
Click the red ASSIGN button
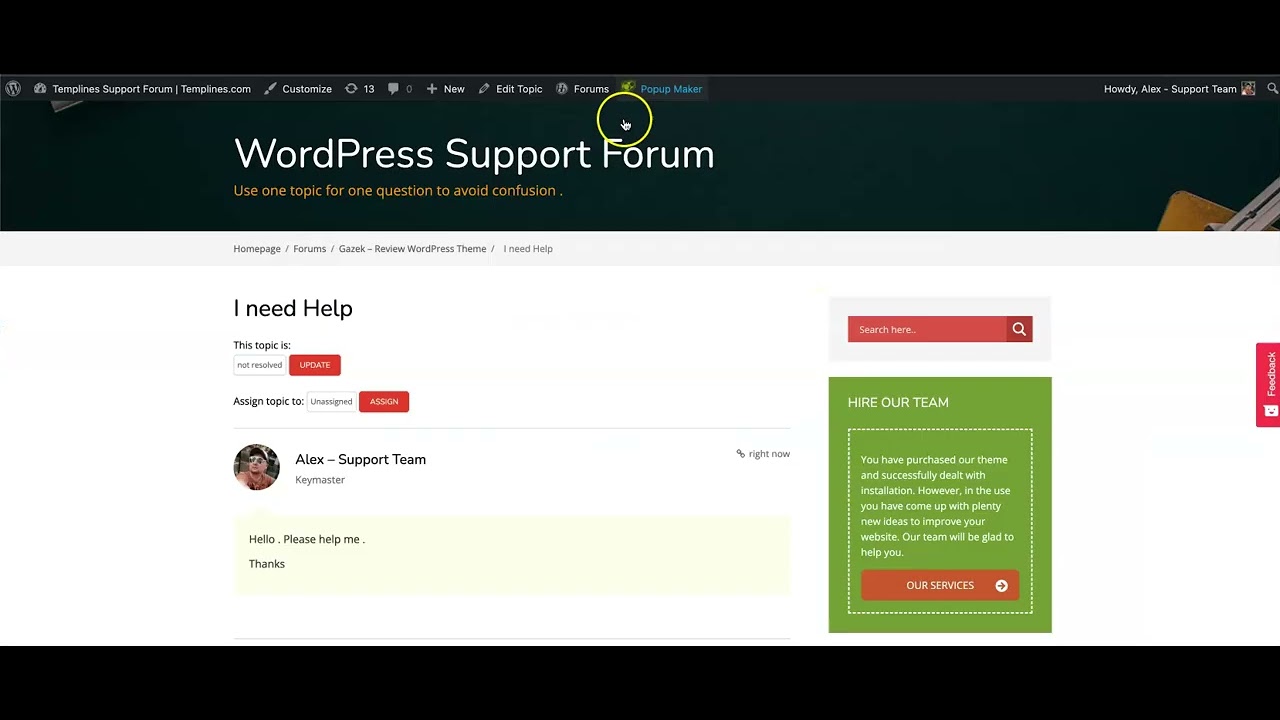(x=384, y=401)
